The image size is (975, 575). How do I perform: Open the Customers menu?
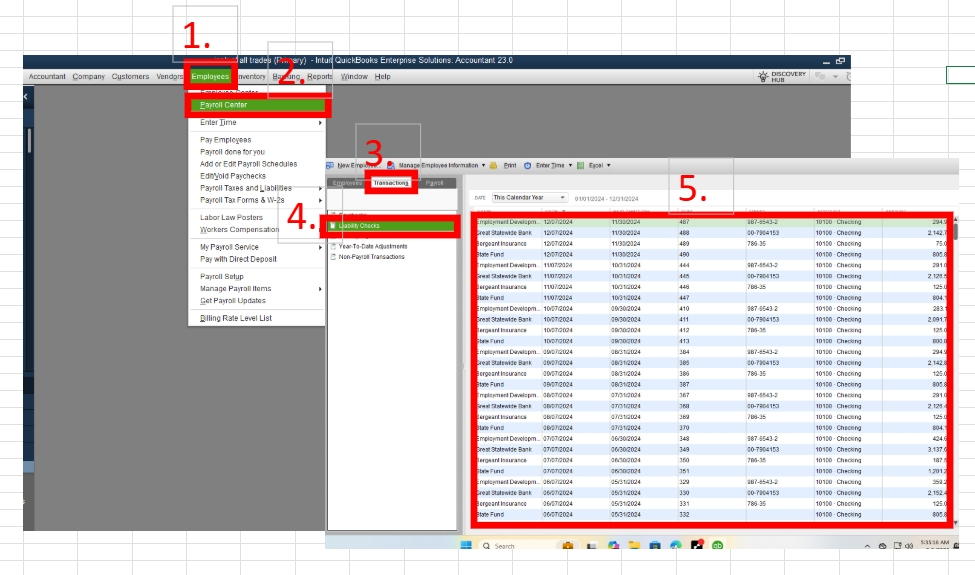[x=131, y=76]
